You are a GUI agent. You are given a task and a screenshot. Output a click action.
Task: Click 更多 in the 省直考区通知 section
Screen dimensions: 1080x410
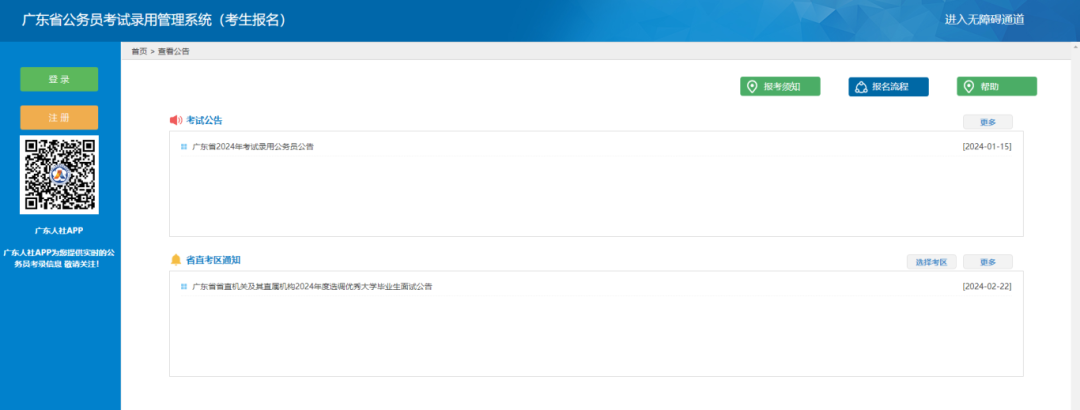pos(987,262)
